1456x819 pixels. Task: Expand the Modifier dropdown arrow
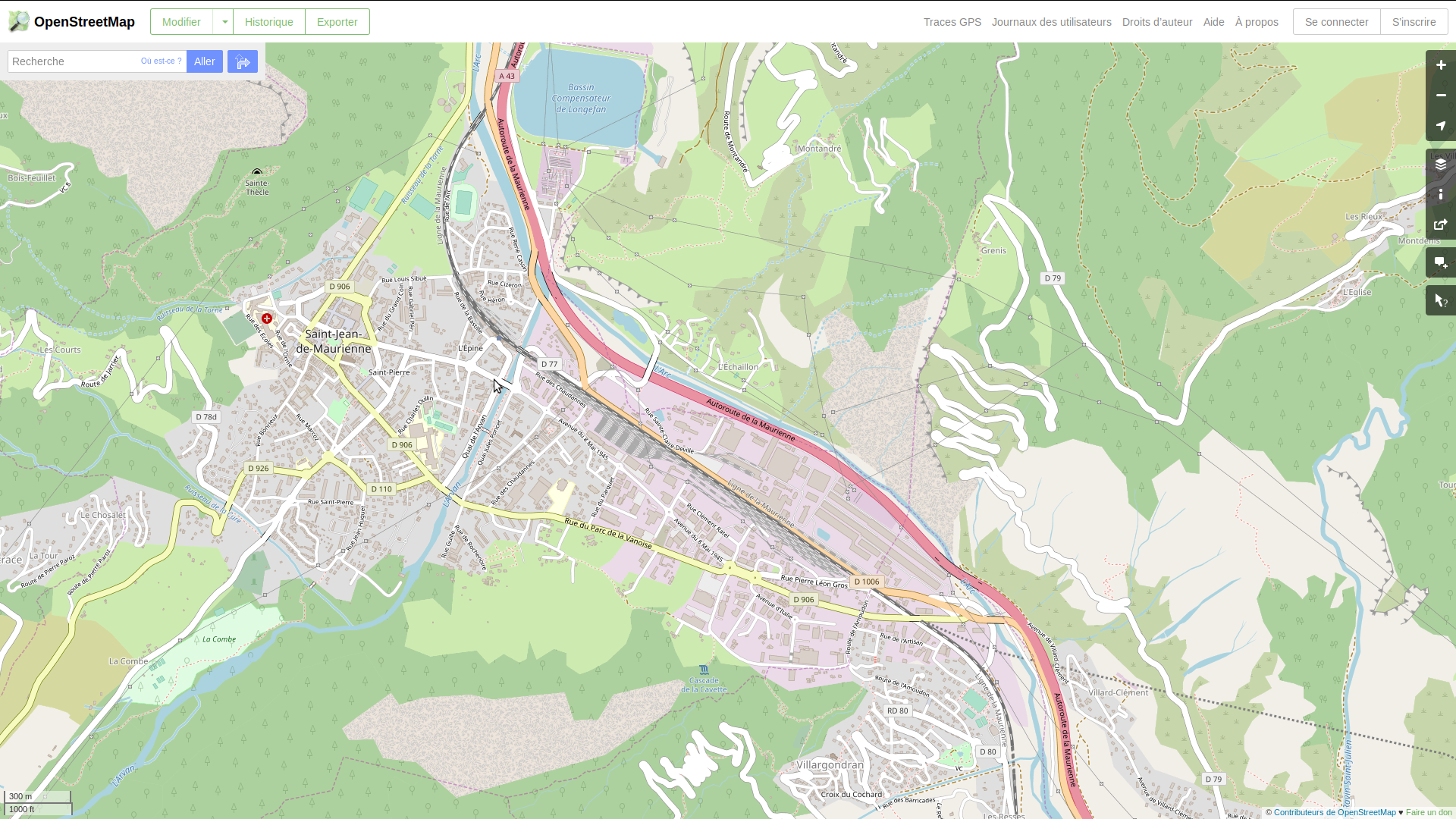tap(224, 22)
